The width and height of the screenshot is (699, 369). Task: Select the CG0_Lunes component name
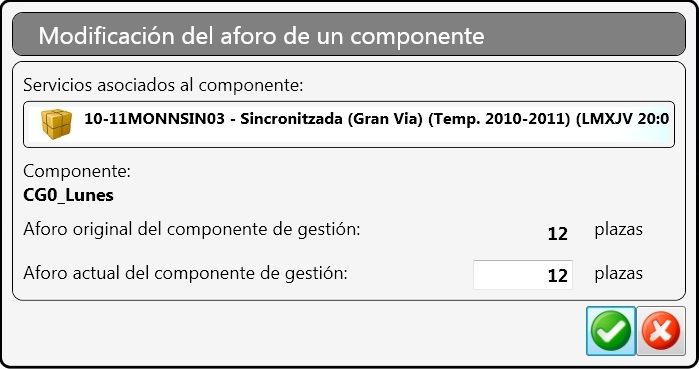(68, 195)
